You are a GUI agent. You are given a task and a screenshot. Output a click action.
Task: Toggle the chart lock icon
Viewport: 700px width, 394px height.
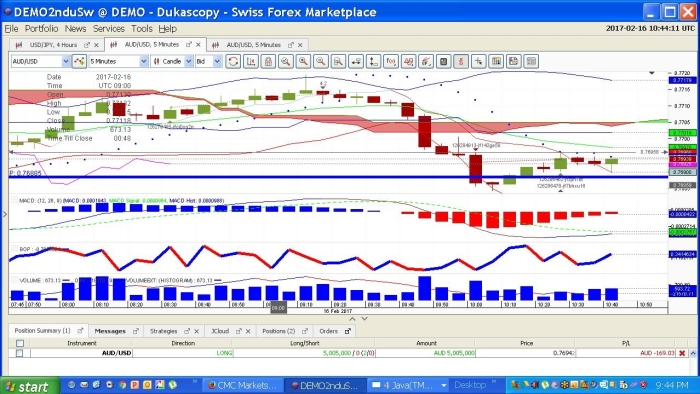pos(268,62)
